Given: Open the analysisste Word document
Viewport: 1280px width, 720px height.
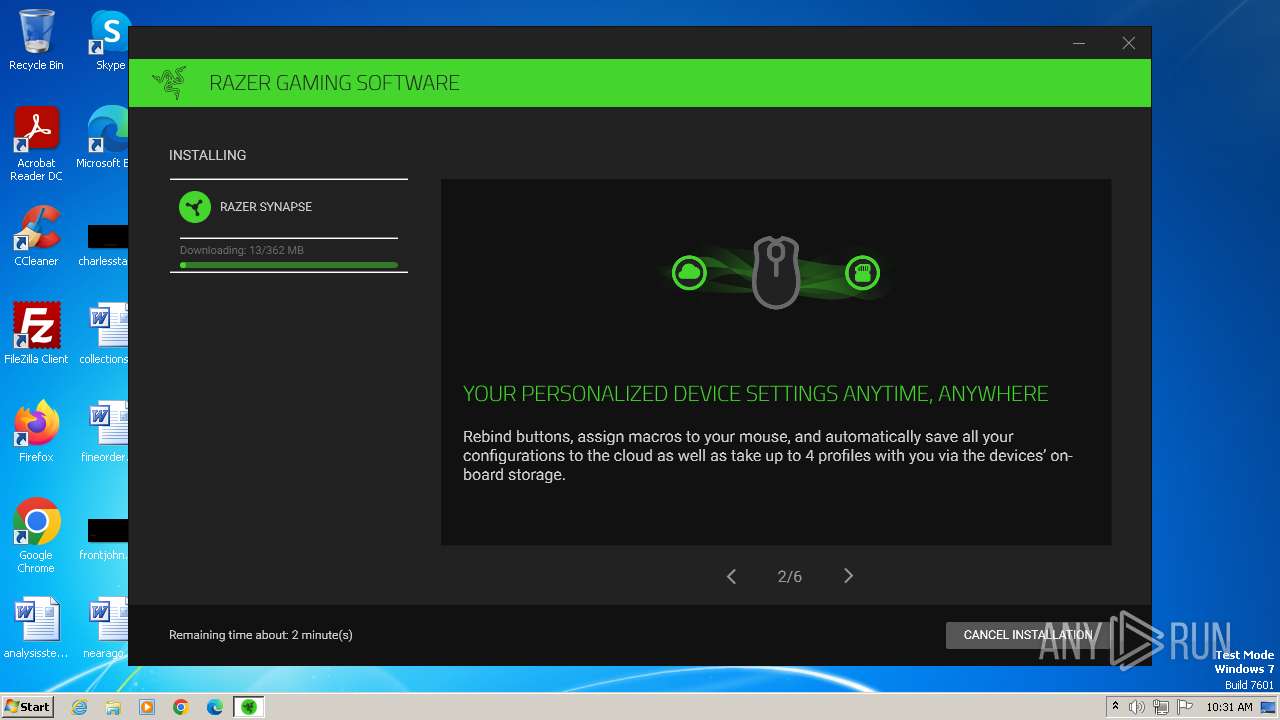Looking at the screenshot, I should coord(36,628).
